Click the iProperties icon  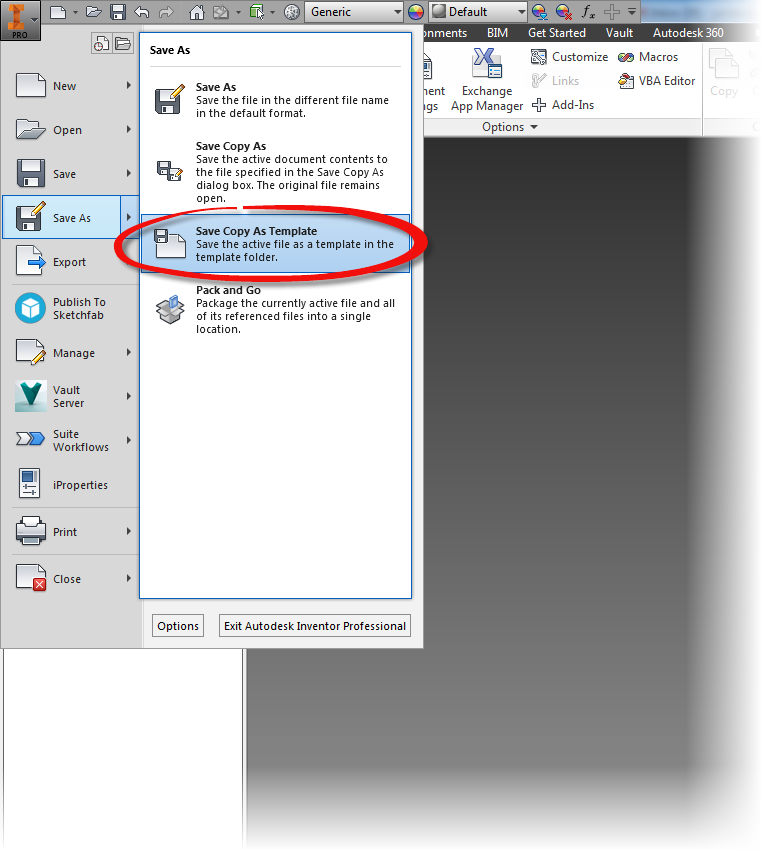(x=29, y=485)
